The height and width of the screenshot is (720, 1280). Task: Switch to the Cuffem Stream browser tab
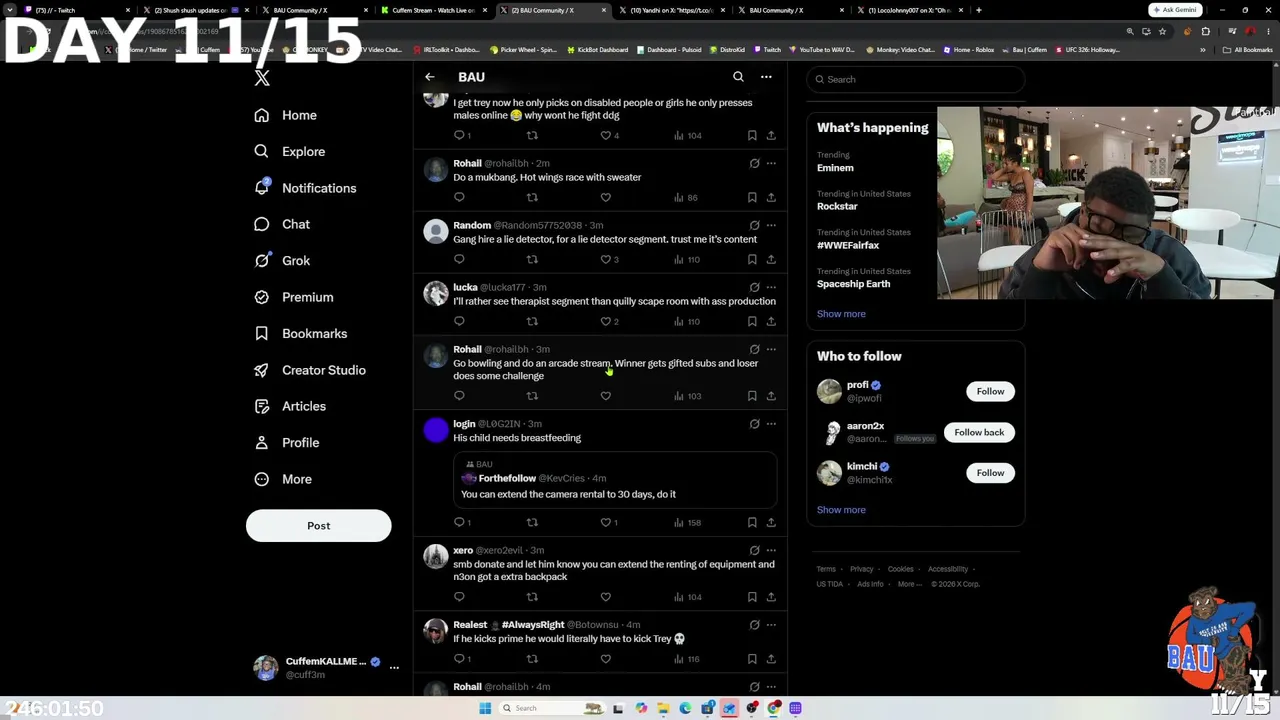(436, 10)
